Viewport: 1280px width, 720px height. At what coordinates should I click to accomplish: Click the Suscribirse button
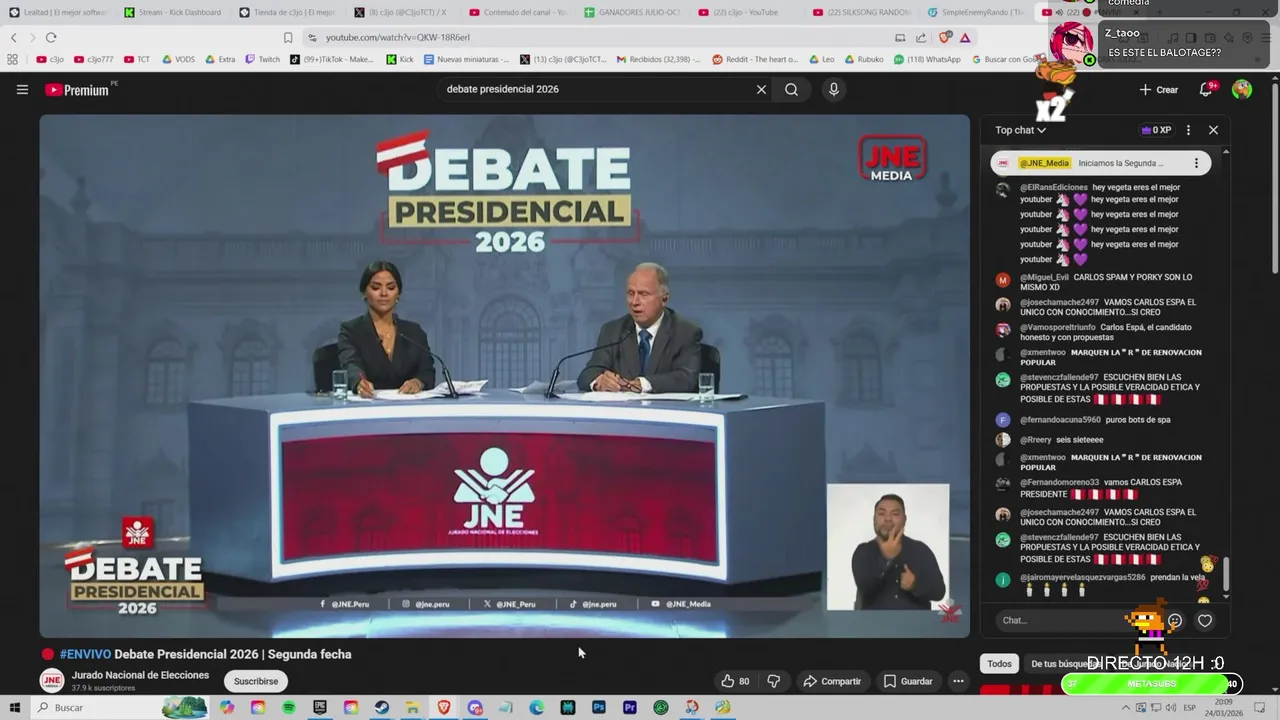point(256,681)
